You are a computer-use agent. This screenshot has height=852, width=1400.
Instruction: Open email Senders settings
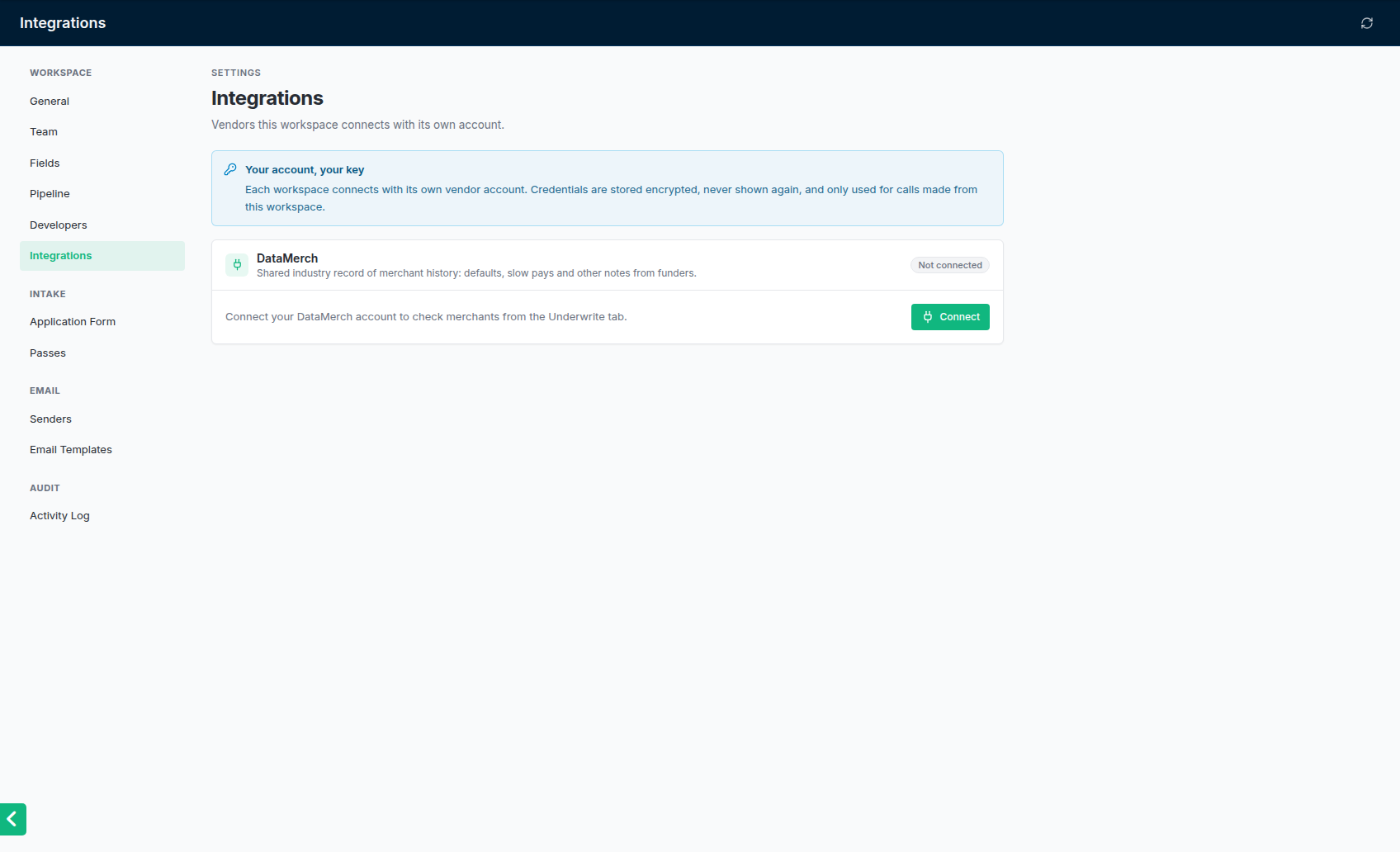102,419
